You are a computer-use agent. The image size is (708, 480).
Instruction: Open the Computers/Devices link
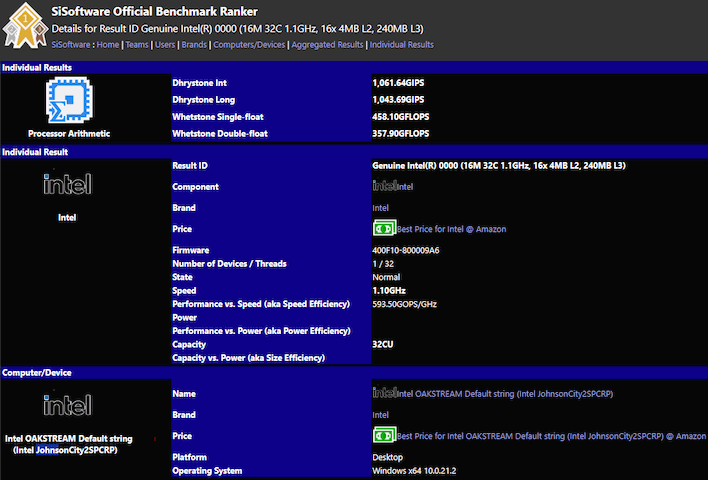pos(249,45)
